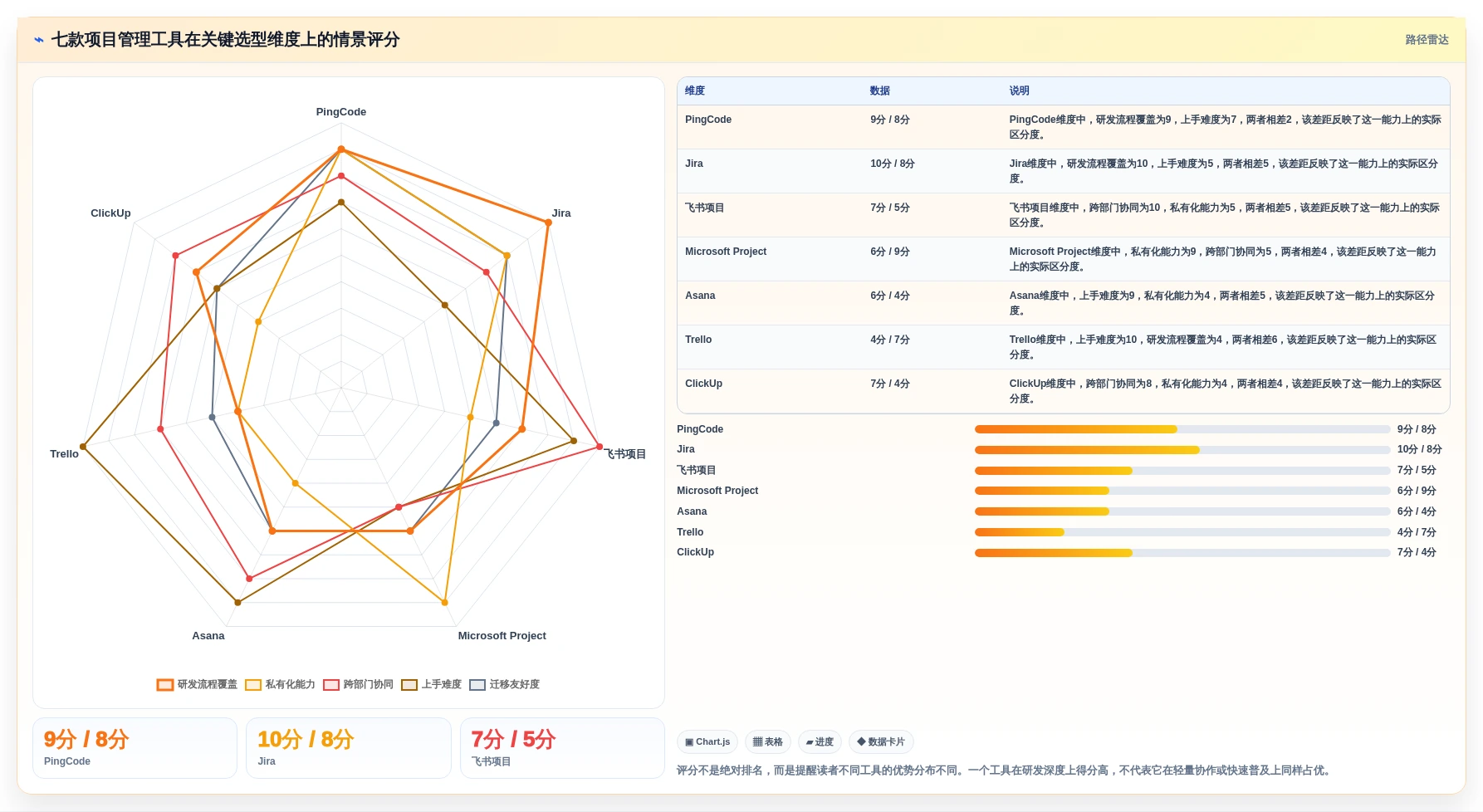Image resolution: width=1483 pixels, height=812 pixels.
Task: Click the blue lightning icon beside the title
Action: click(x=39, y=40)
